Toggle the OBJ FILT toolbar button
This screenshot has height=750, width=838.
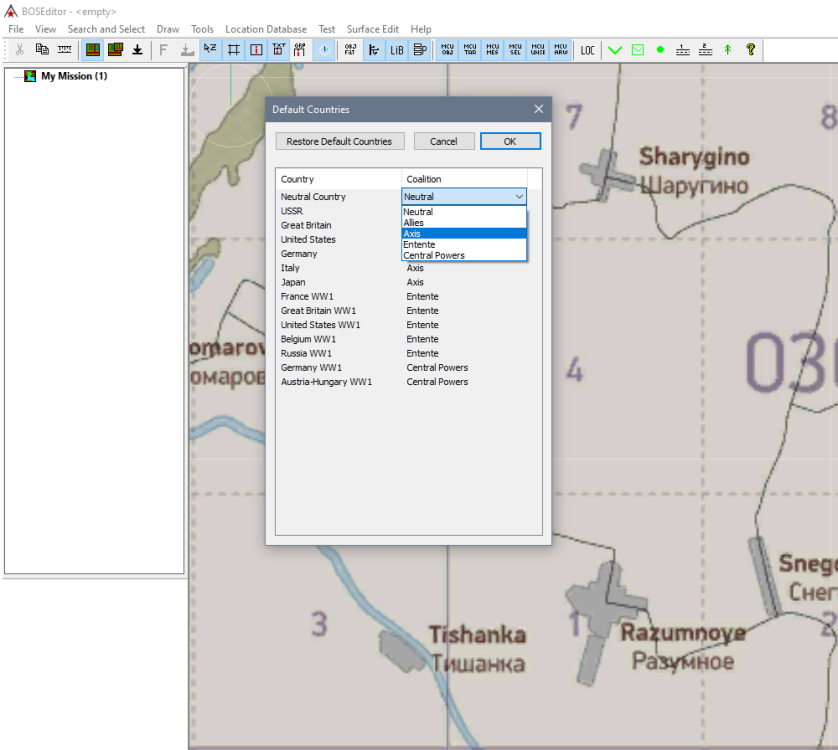tap(351, 49)
